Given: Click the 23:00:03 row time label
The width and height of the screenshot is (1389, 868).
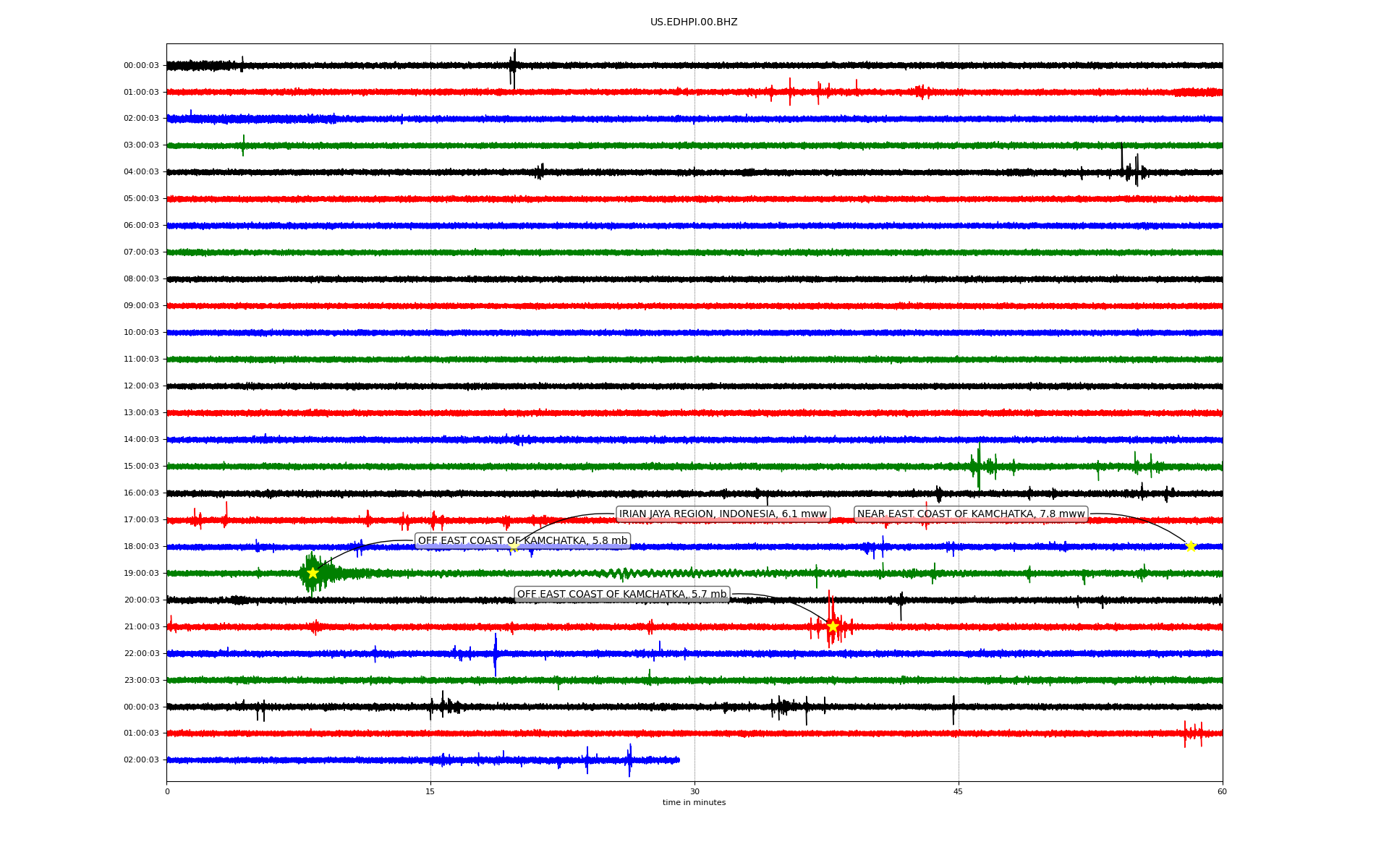Looking at the screenshot, I should click(x=141, y=680).
